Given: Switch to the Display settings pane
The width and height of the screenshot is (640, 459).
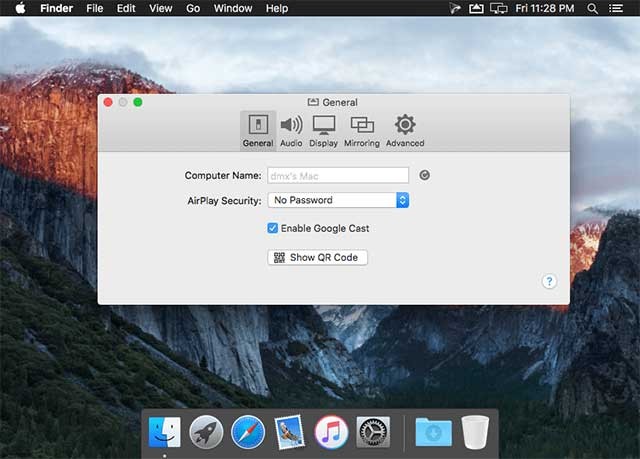Looking at the screenshot, I should 323,130.
